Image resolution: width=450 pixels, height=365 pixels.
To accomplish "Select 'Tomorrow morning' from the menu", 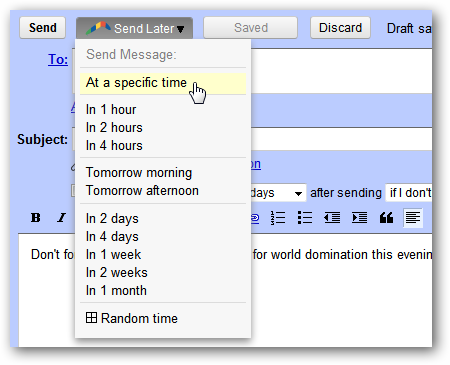I will coord(139,173).
